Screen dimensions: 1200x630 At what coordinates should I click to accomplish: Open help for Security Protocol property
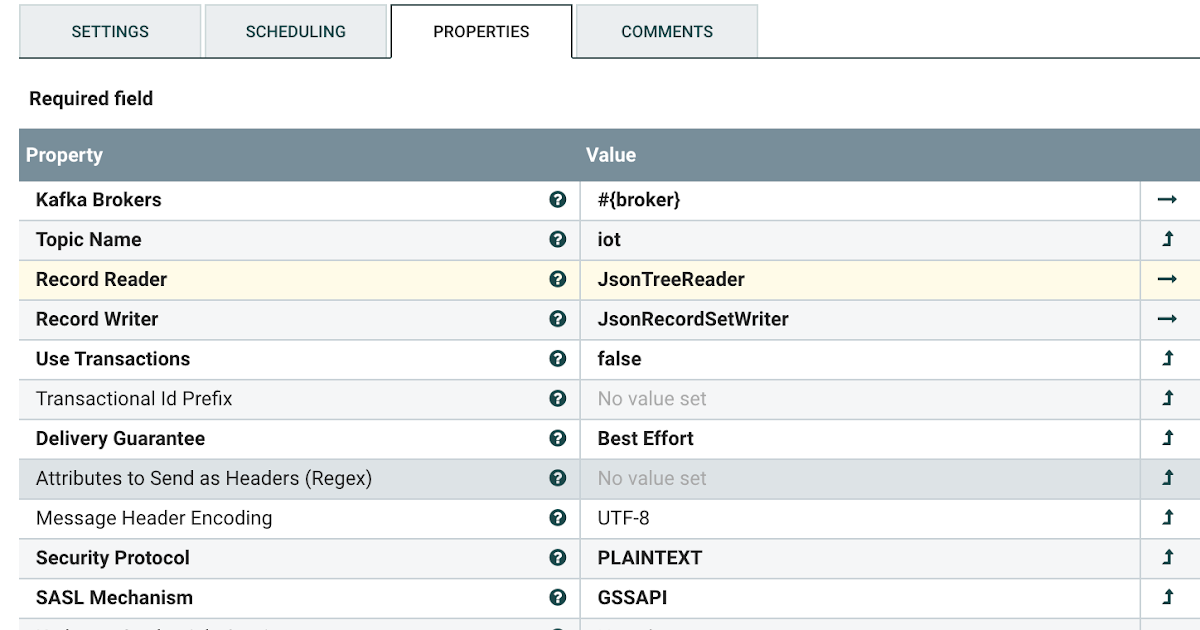click(557, 557)
